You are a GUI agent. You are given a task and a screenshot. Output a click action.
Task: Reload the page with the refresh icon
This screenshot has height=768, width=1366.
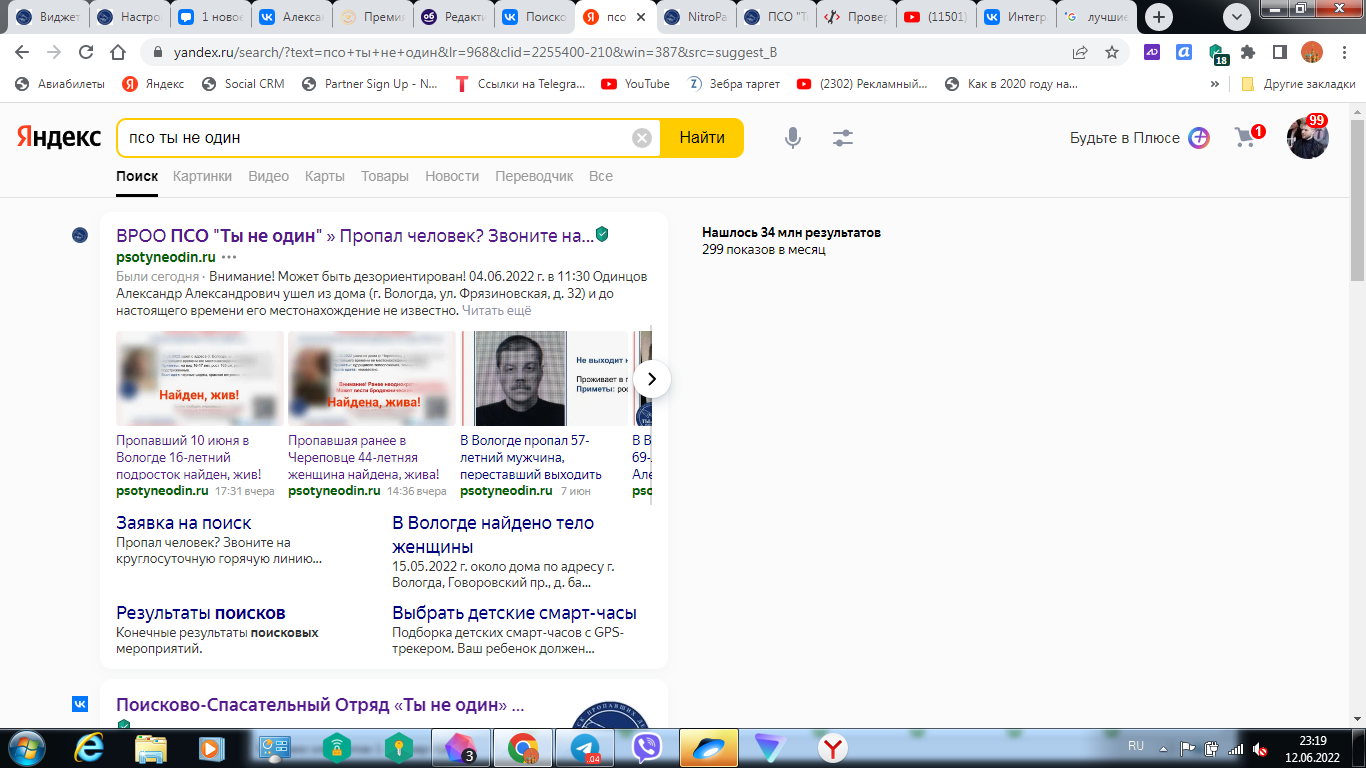pyautogui.click(x=86, y=52)
